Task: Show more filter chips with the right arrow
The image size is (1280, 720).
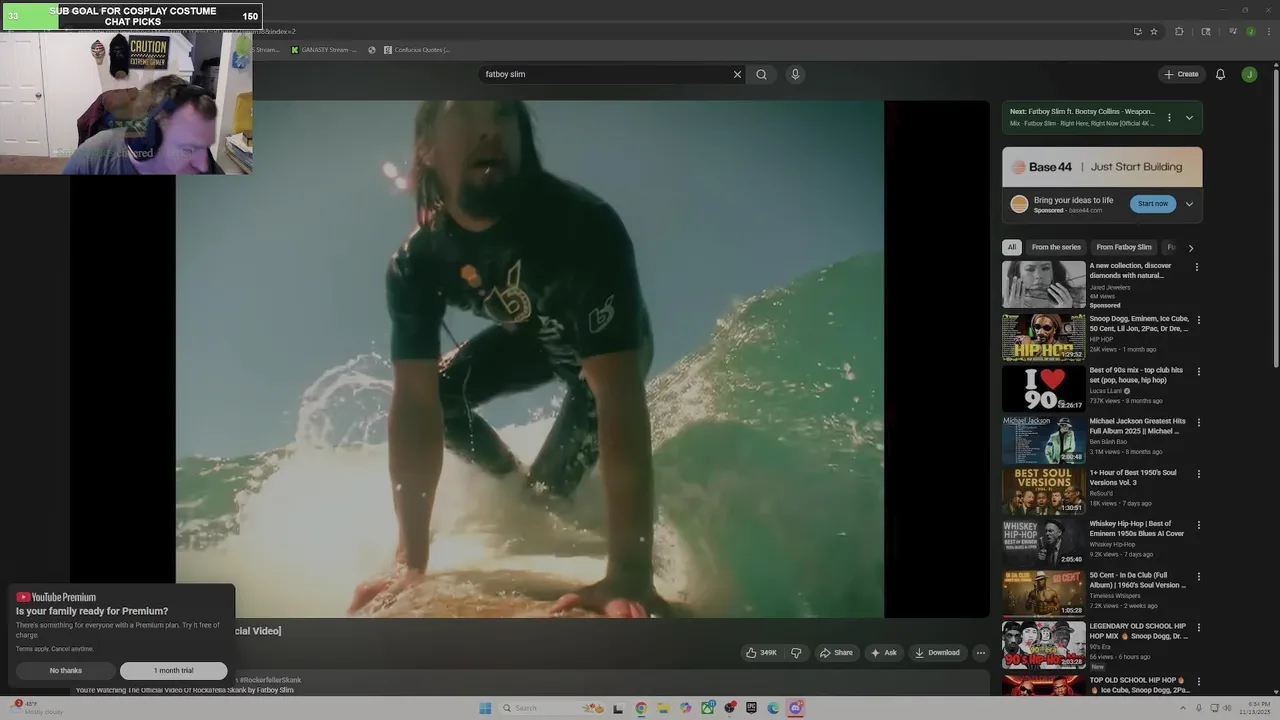Action: click(1190, 248)
